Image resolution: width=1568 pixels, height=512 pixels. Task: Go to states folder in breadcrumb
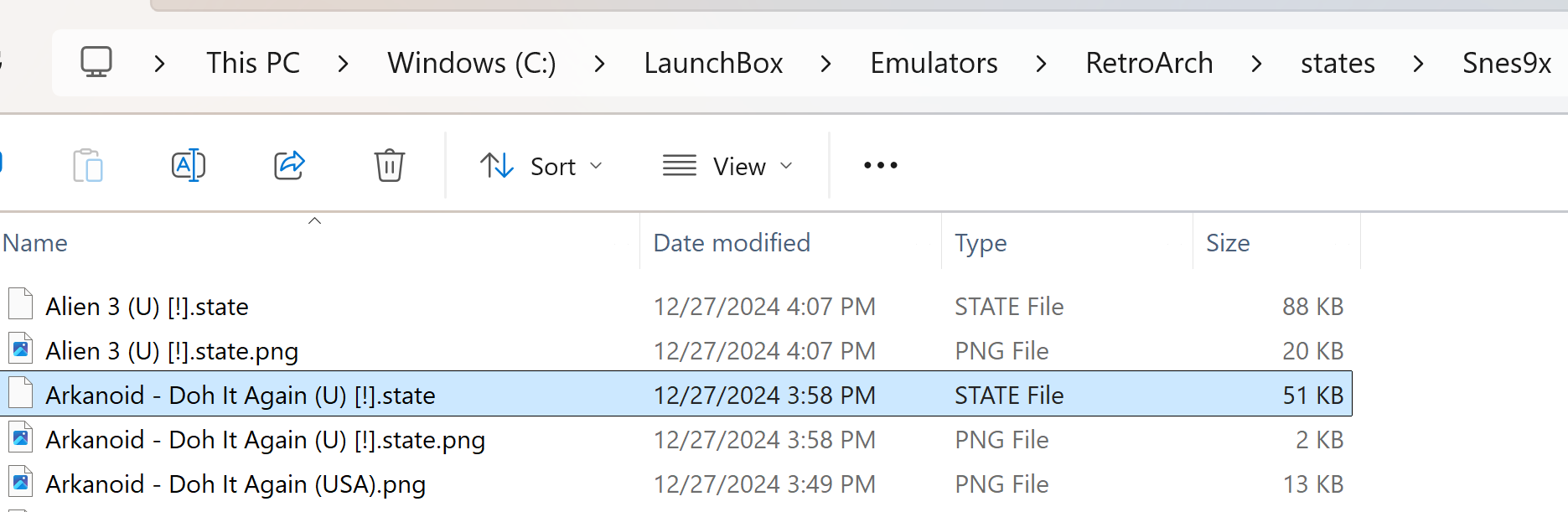point(1338,63)
